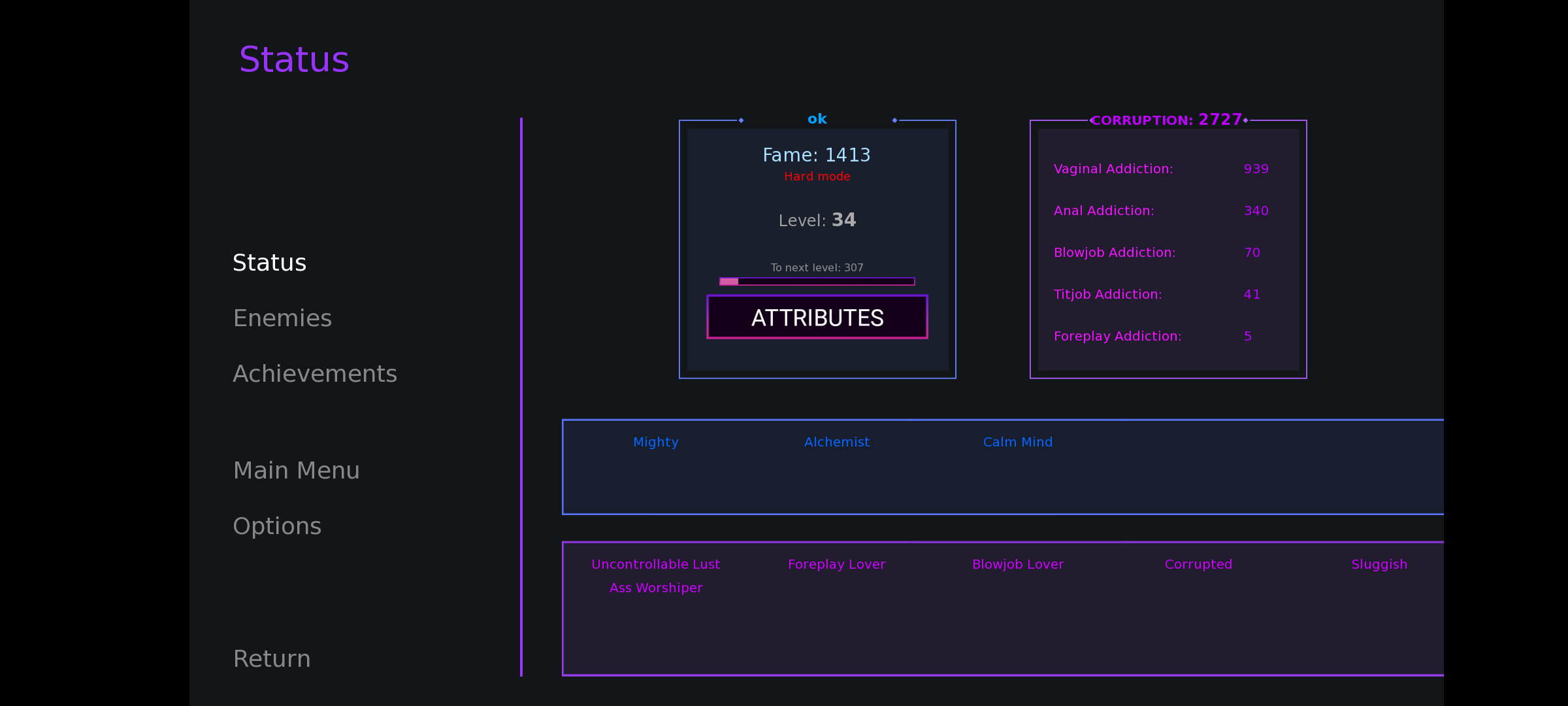Select the Alchemist perk
The height and width of the screenshot is (706, 1568).
(837, 443)
